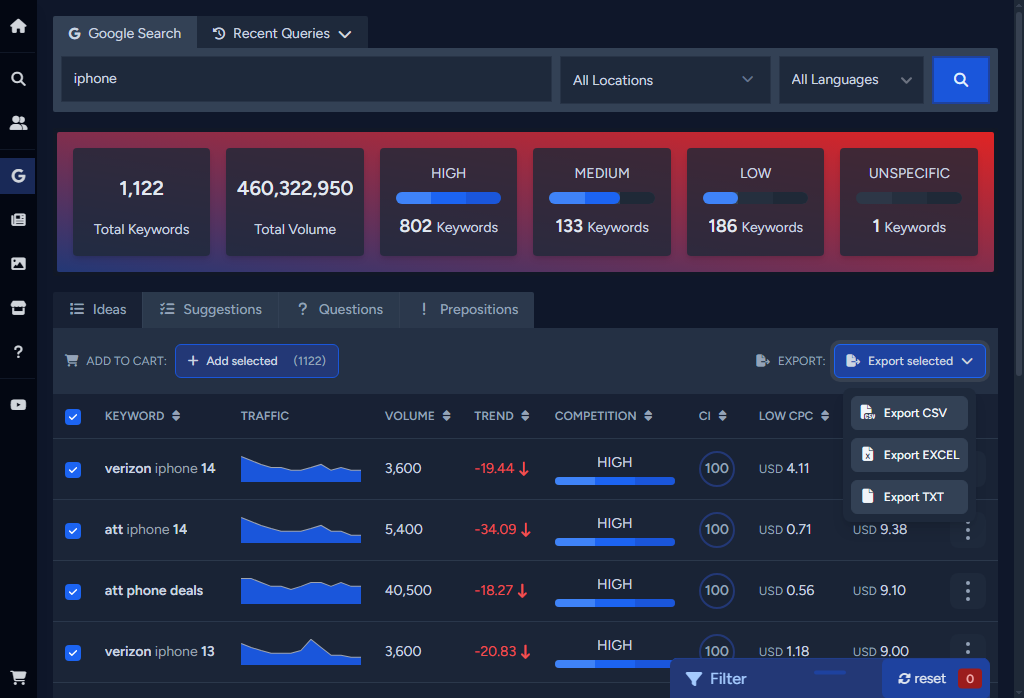The image size is (1024, 698).
Task: Click USD 9.10 CPC value
Action: point(879,590)
